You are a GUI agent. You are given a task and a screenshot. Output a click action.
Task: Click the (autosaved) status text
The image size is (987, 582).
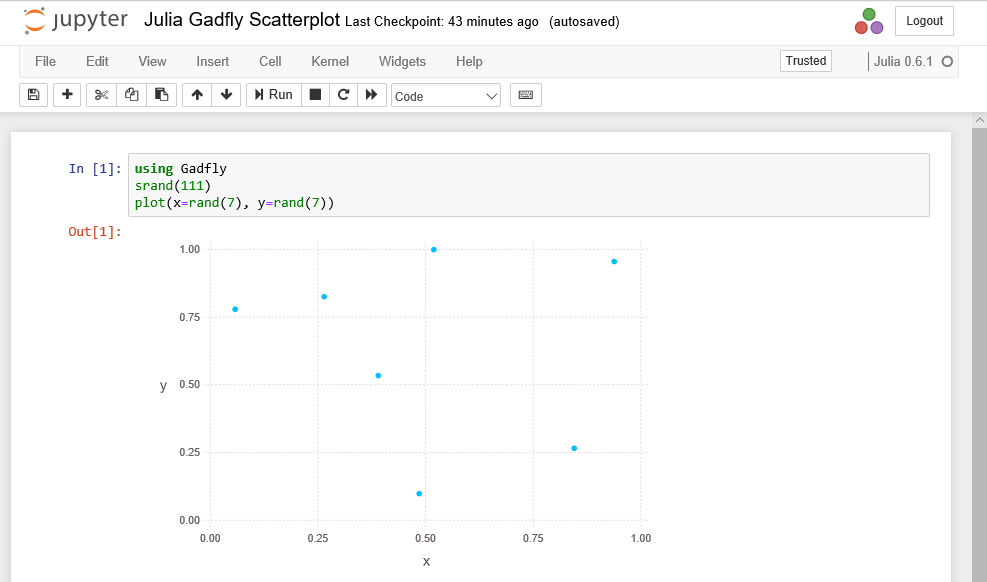(x=584, y=22)
